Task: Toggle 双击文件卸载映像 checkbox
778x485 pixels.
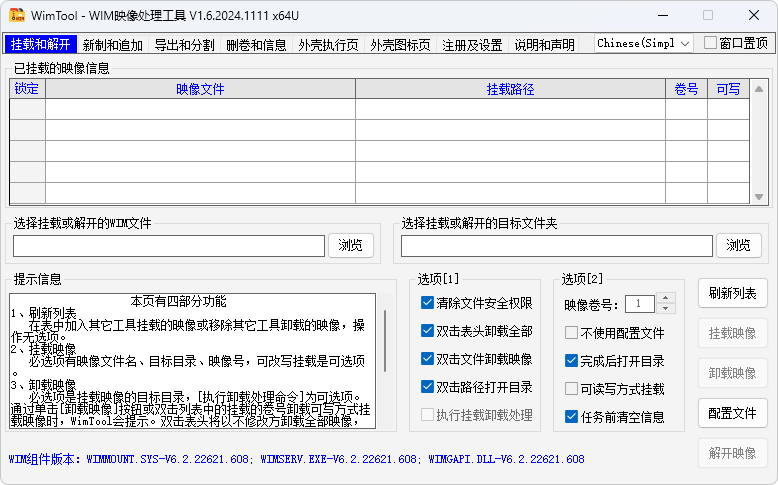Action: tap(477, 358)
